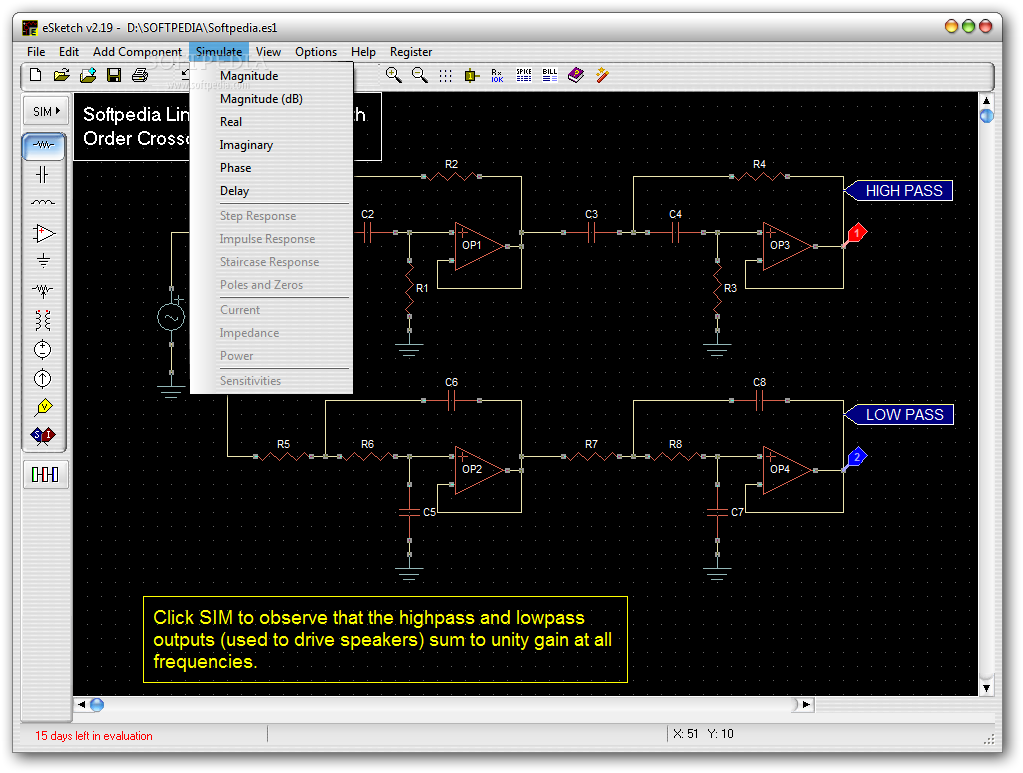Open the SIM dropdown button
The image size is (1023, 773).
pos(46,111)
